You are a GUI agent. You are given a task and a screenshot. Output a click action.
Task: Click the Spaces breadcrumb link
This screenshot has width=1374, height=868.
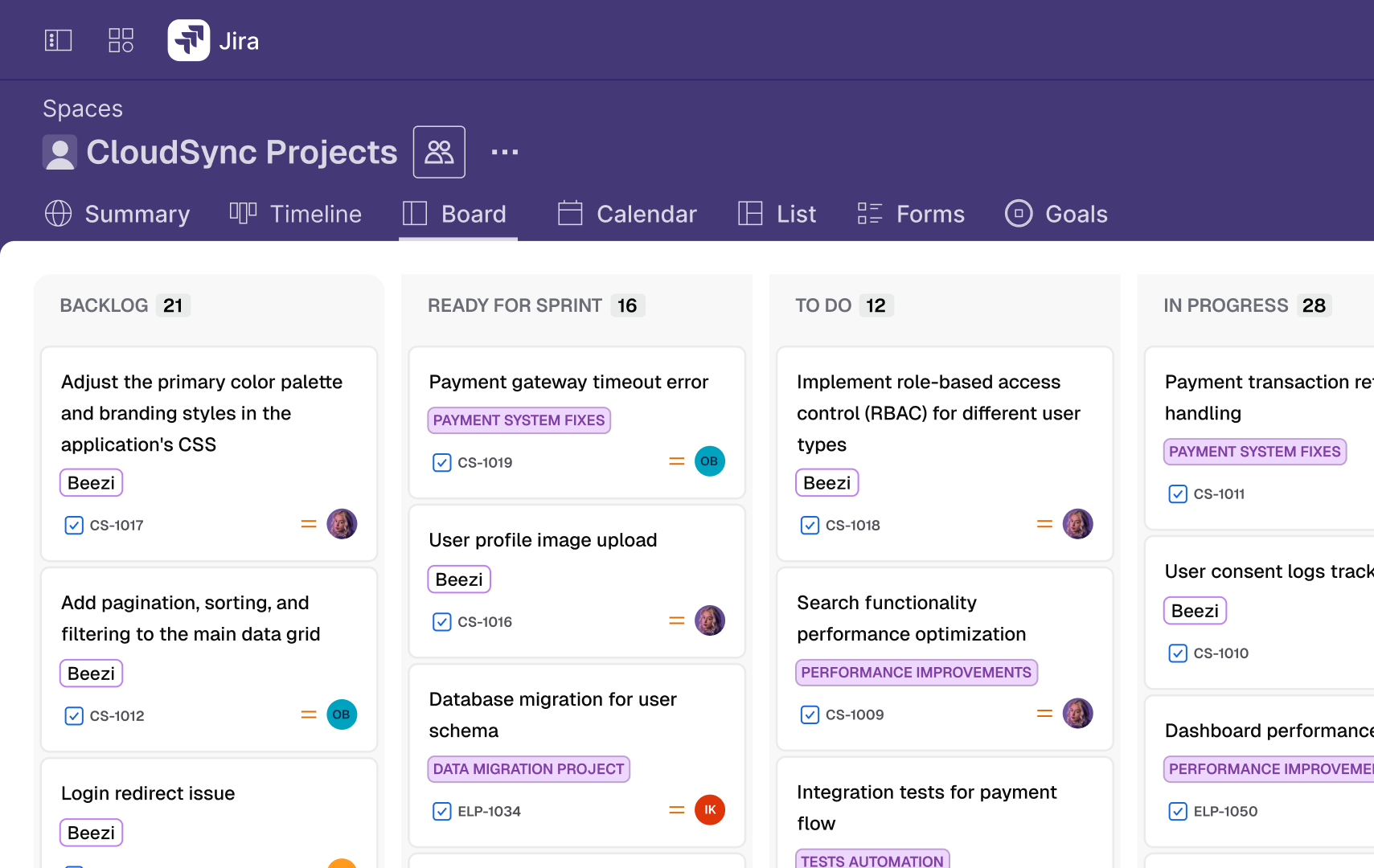pos(83,108)
